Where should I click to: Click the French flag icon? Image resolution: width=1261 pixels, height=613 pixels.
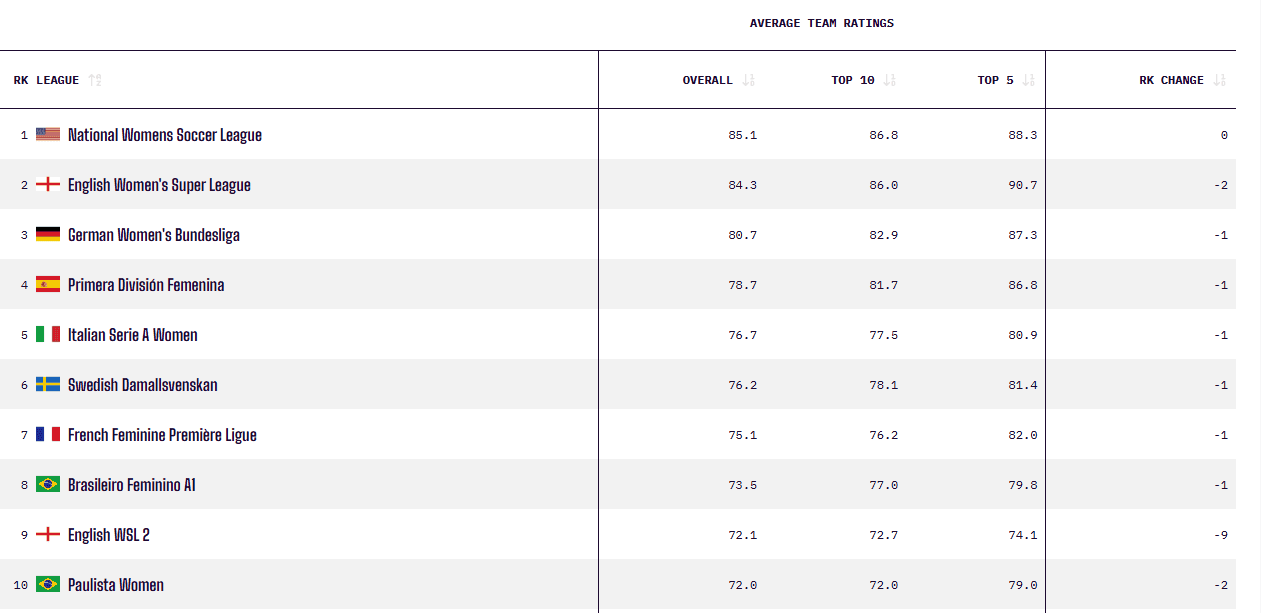tap(48, 434)
